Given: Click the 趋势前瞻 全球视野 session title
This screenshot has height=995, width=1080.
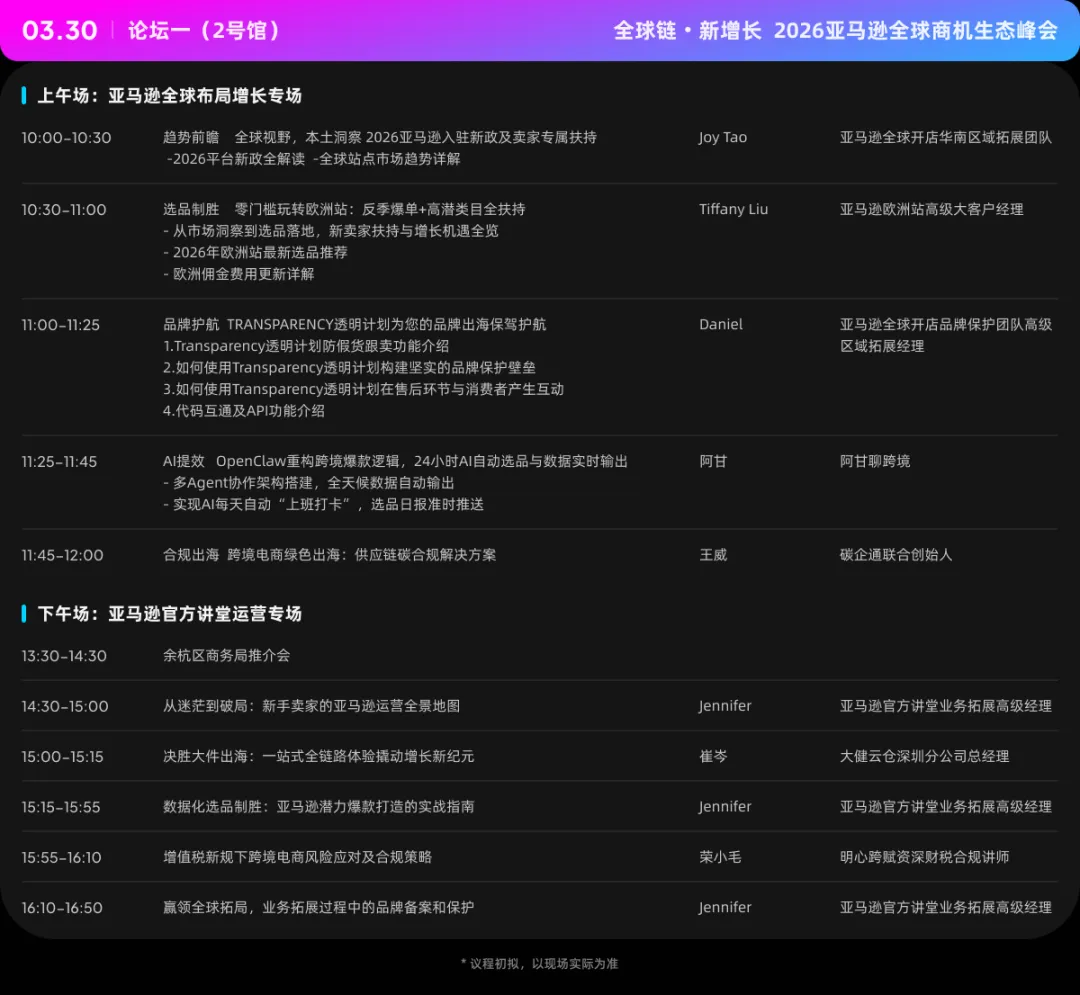Looking at the screenshot, I should pyautogui.click(x=380, y=138).
